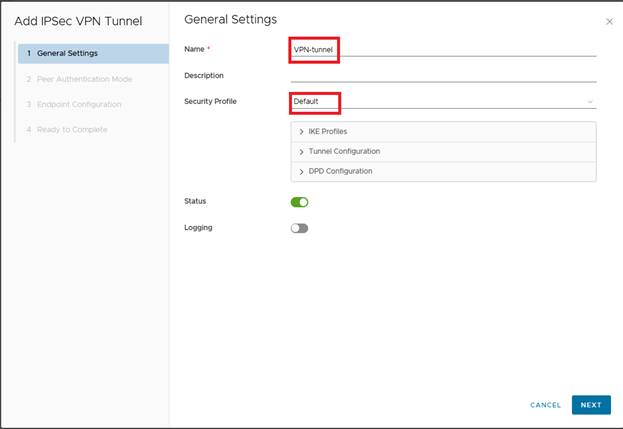Click the chevron icon beside Tunnel Configuration
623x429 pixels.
tap(301, 152)
